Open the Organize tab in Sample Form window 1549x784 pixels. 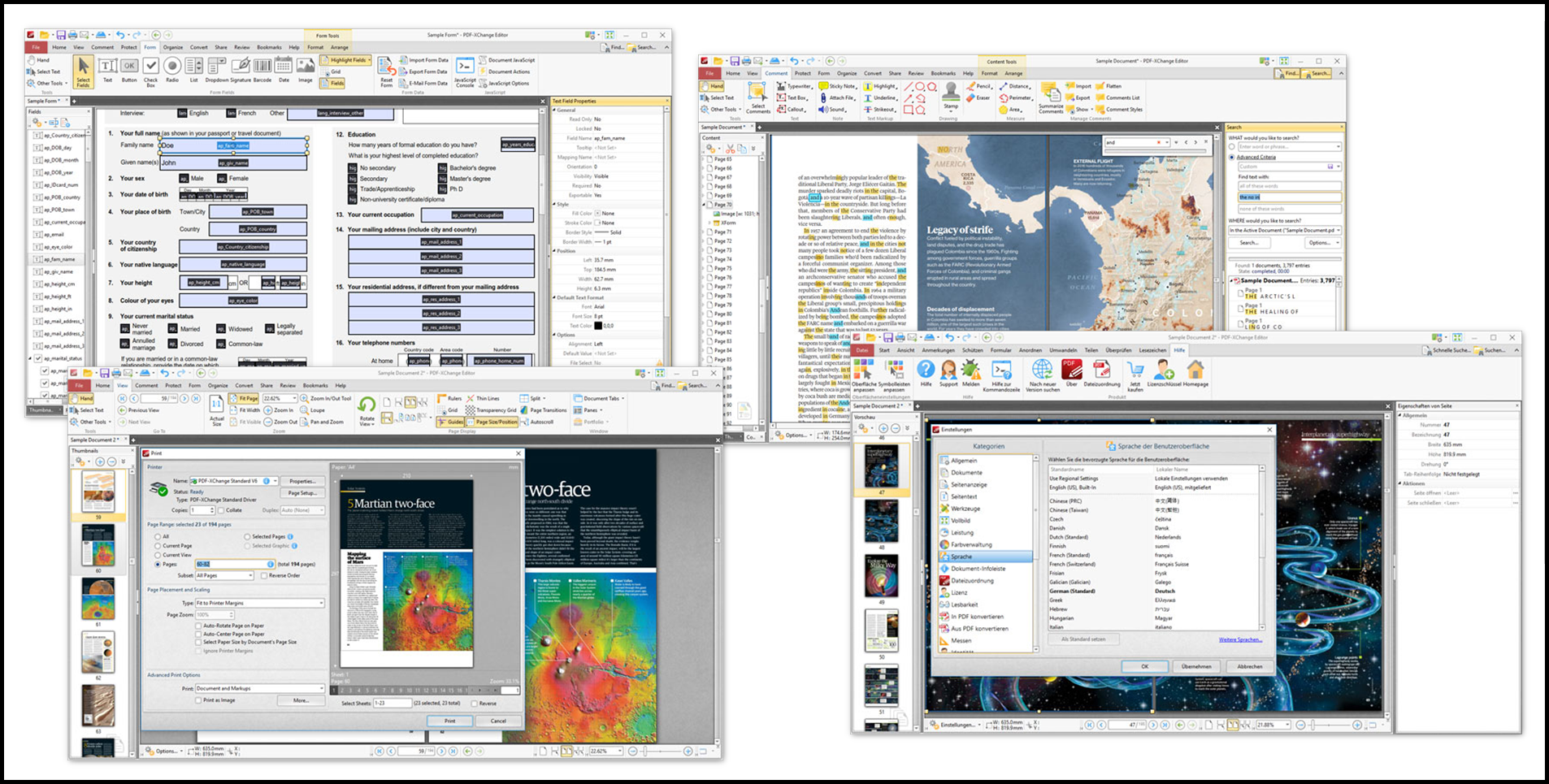(173, 47)
